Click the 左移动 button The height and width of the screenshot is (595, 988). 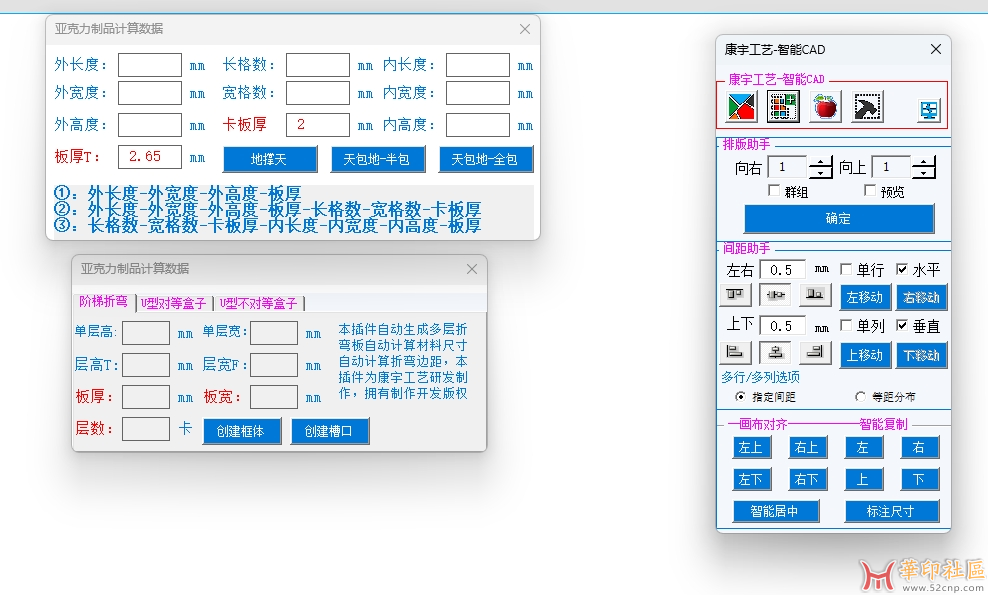point(865,297)
